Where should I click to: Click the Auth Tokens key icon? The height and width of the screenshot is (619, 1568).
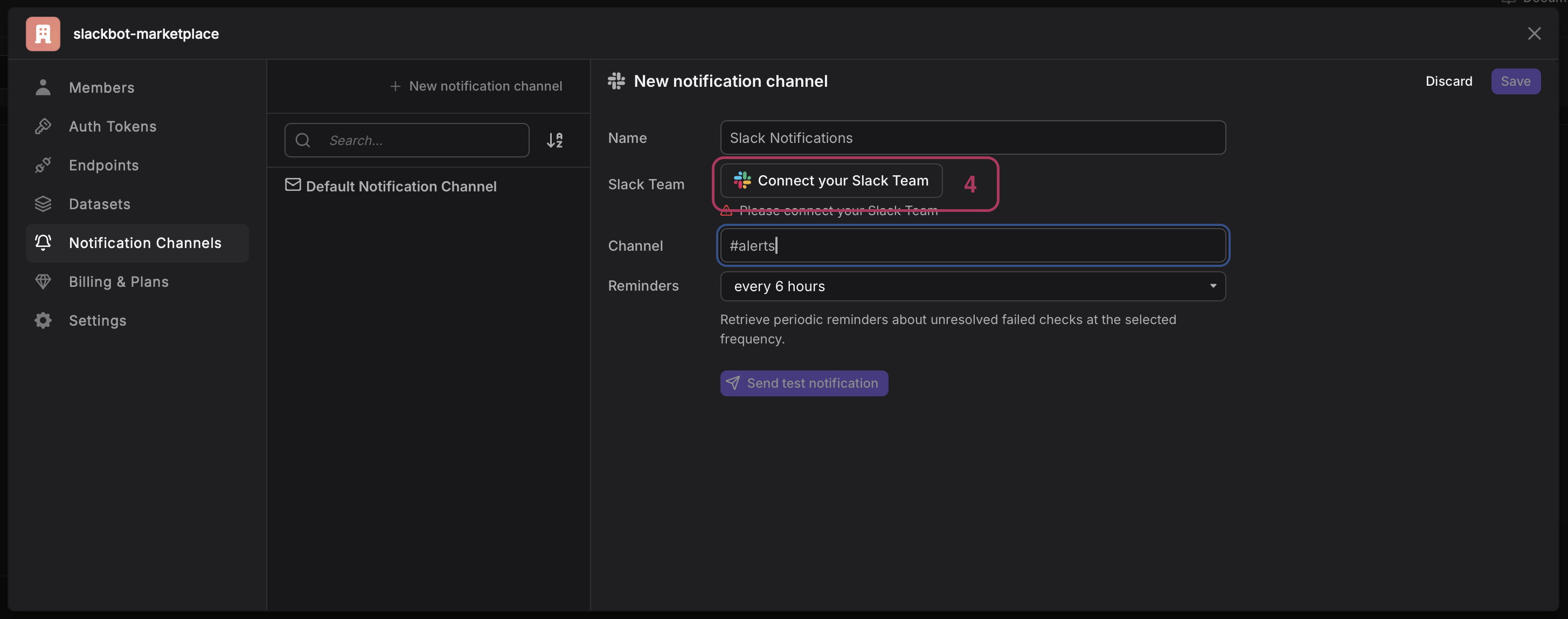(43, 126)
